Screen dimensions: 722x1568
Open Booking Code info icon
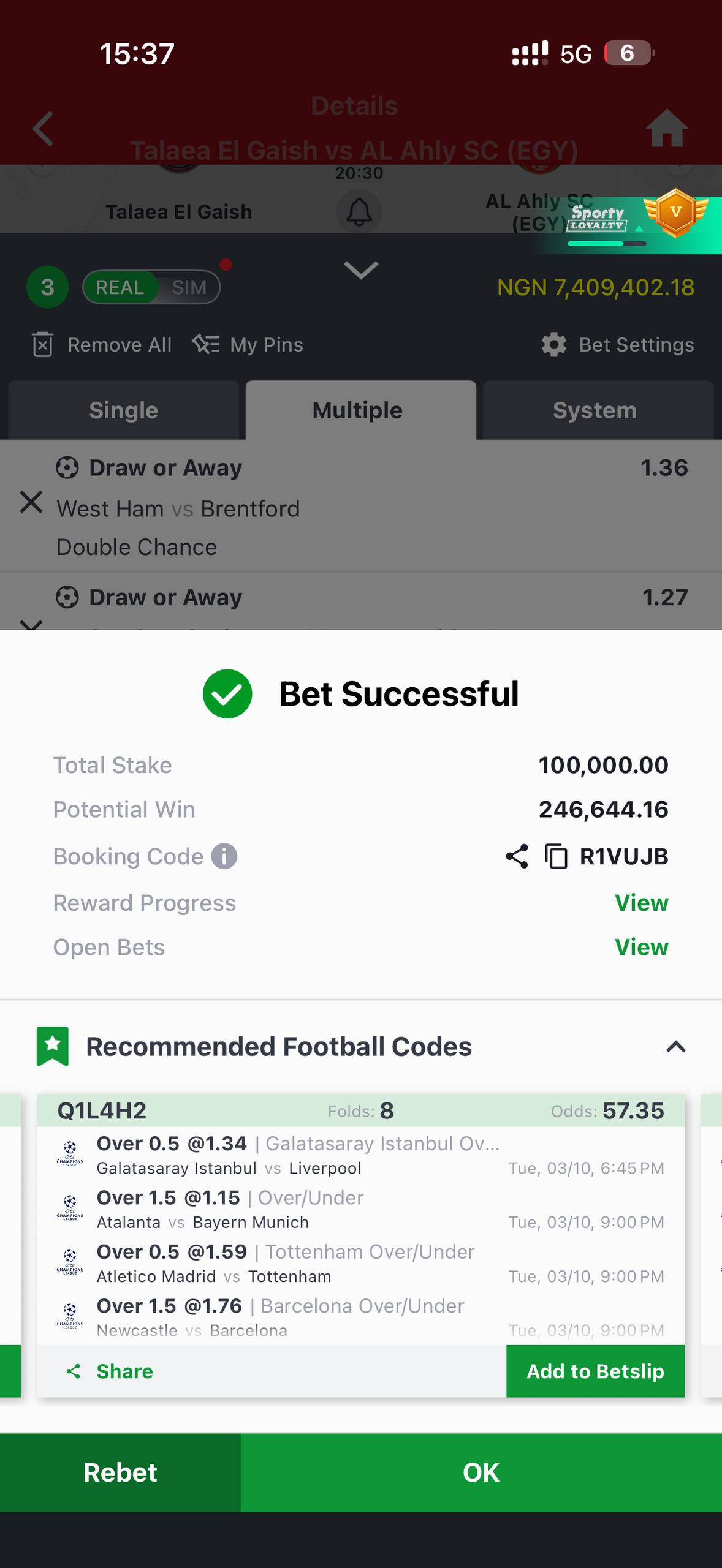coord(224,856)
